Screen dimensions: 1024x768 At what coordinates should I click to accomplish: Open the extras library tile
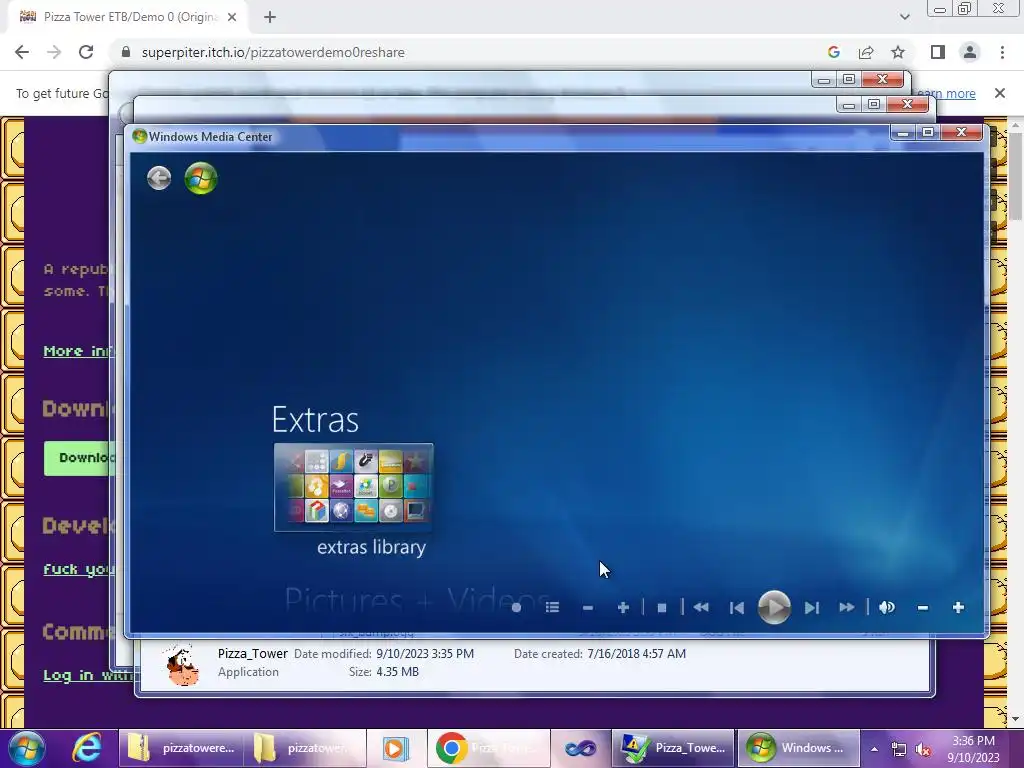(353, 487)
